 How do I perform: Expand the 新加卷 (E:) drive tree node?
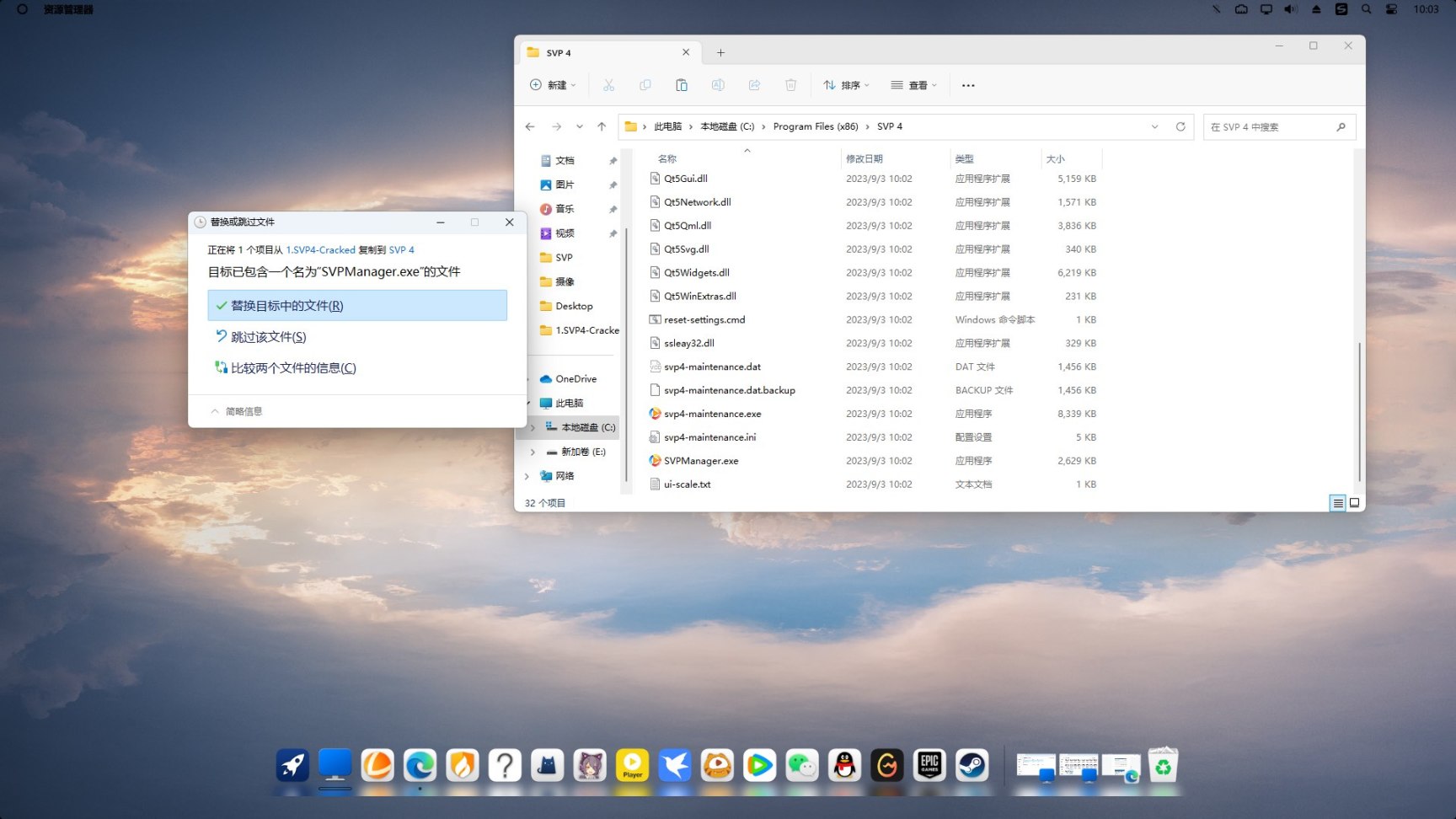(x=533, y=452)
